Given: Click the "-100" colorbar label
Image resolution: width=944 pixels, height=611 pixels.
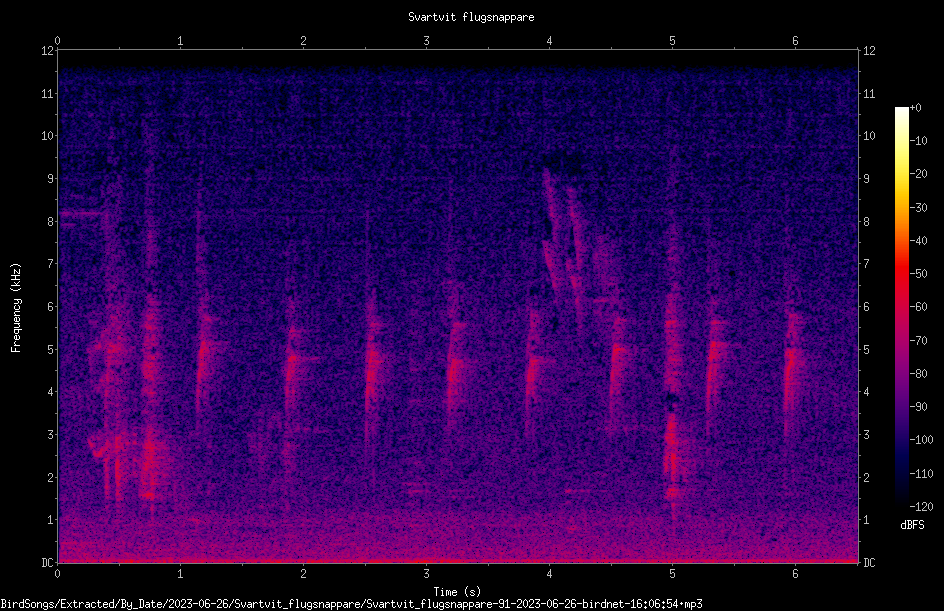Looking at the screenshot, I should (x=921, y=440).
